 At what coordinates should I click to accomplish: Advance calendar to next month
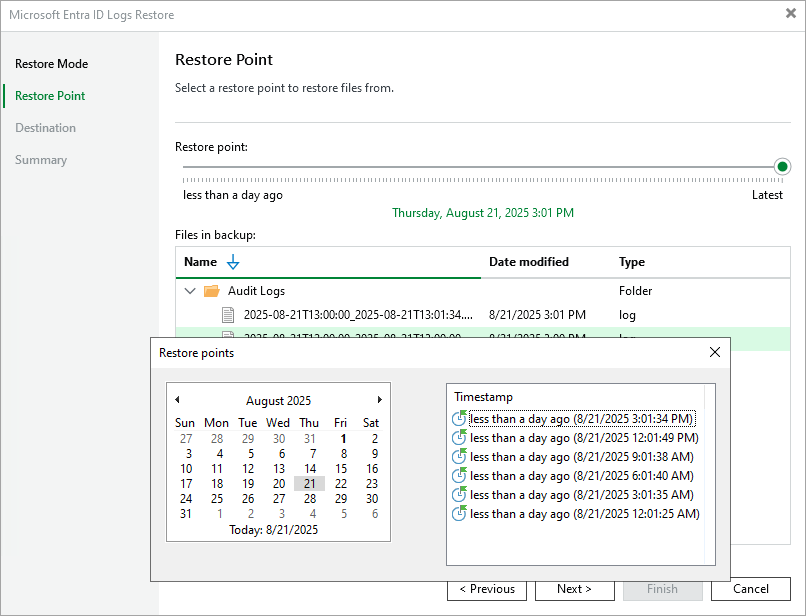pyautogui.click(x=379, y=400)
